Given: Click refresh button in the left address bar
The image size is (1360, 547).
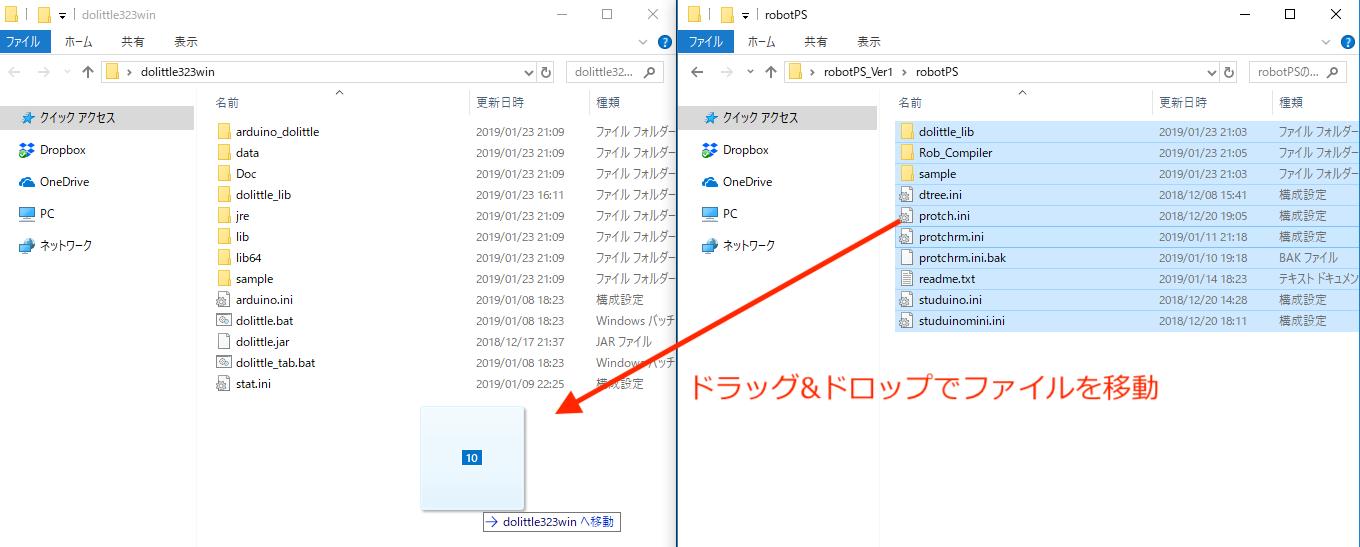Looking at the screenshot, I should click(x=546, y=72).
